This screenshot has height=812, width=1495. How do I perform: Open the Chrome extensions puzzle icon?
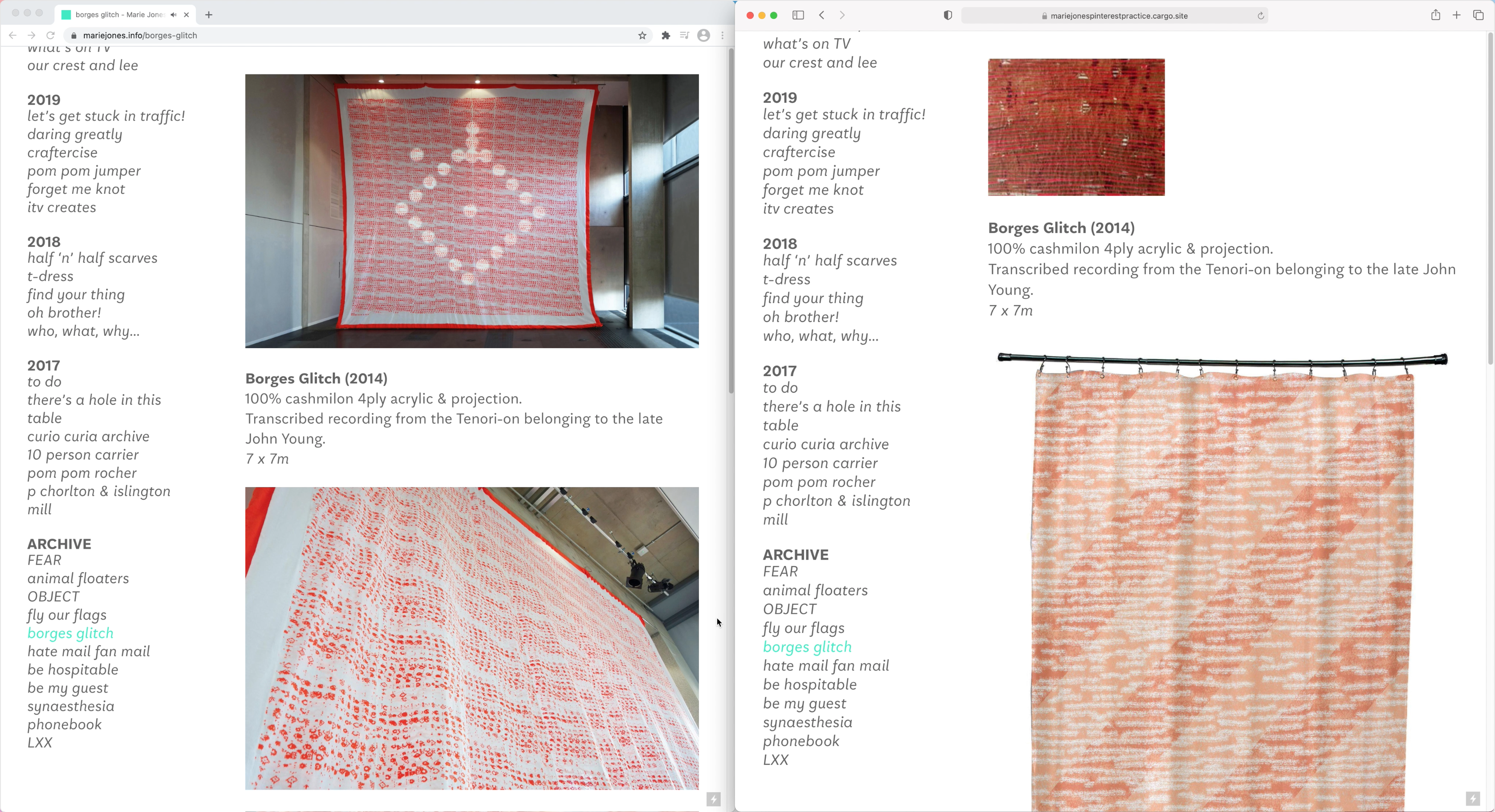666,36
